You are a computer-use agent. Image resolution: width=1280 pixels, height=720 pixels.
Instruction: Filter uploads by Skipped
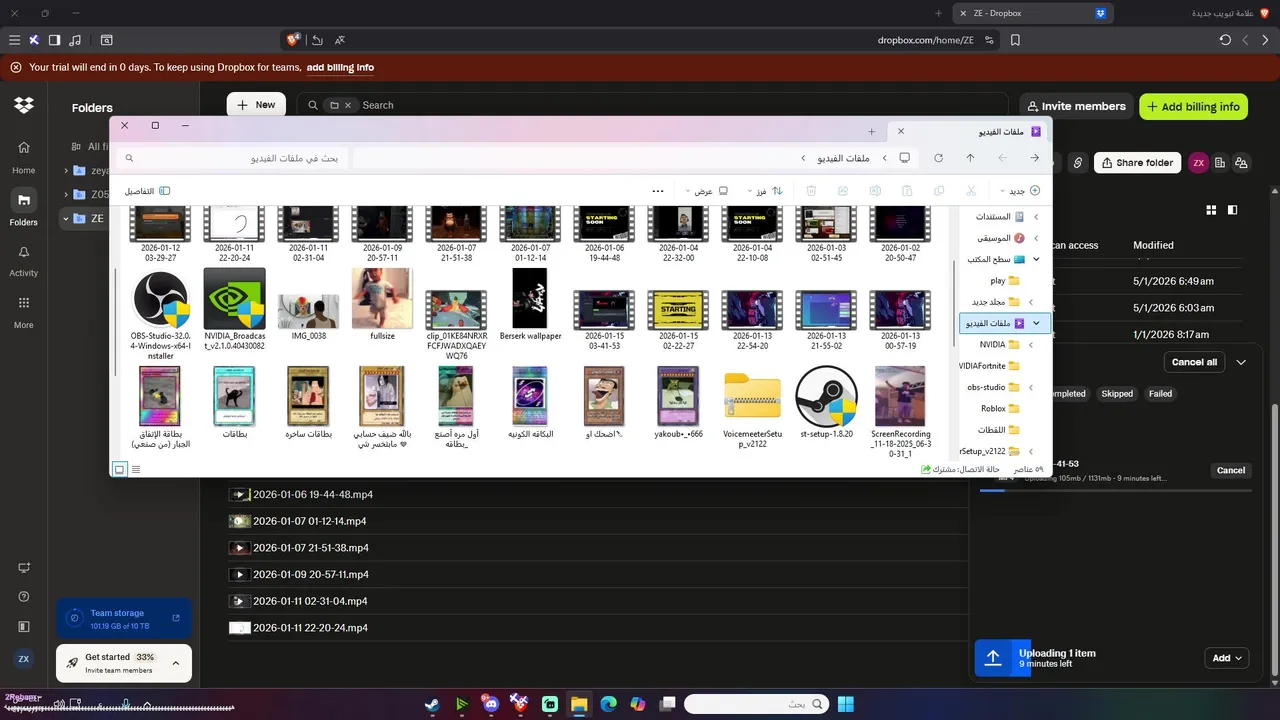1117,394
